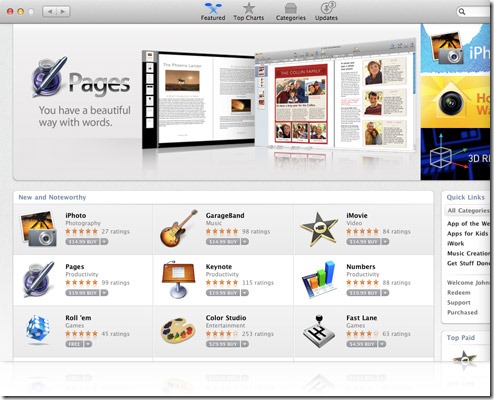Screen dimensions: 494x400
Task: View Keynote's 115 ratings
Action: click(x=258, y=283)
